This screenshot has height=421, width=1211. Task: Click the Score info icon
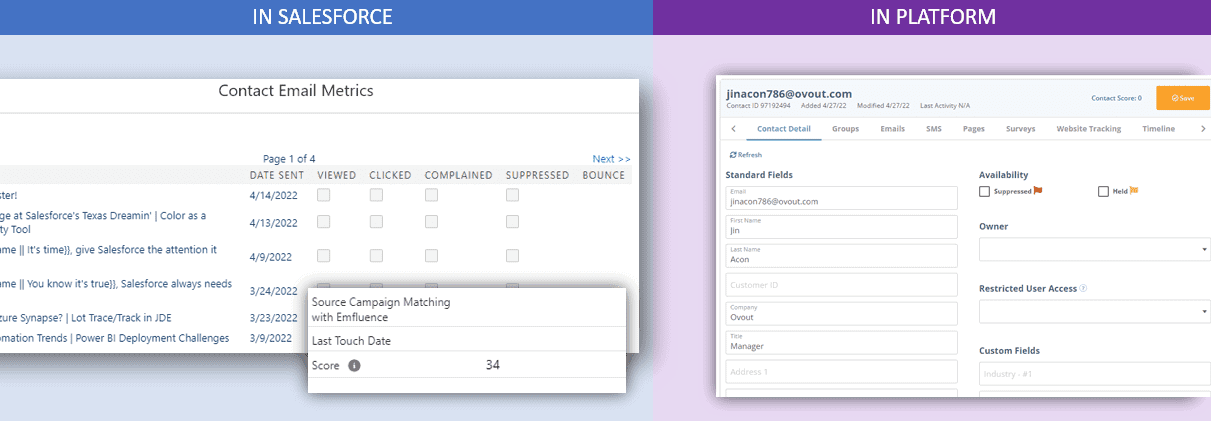pos(354,366)
